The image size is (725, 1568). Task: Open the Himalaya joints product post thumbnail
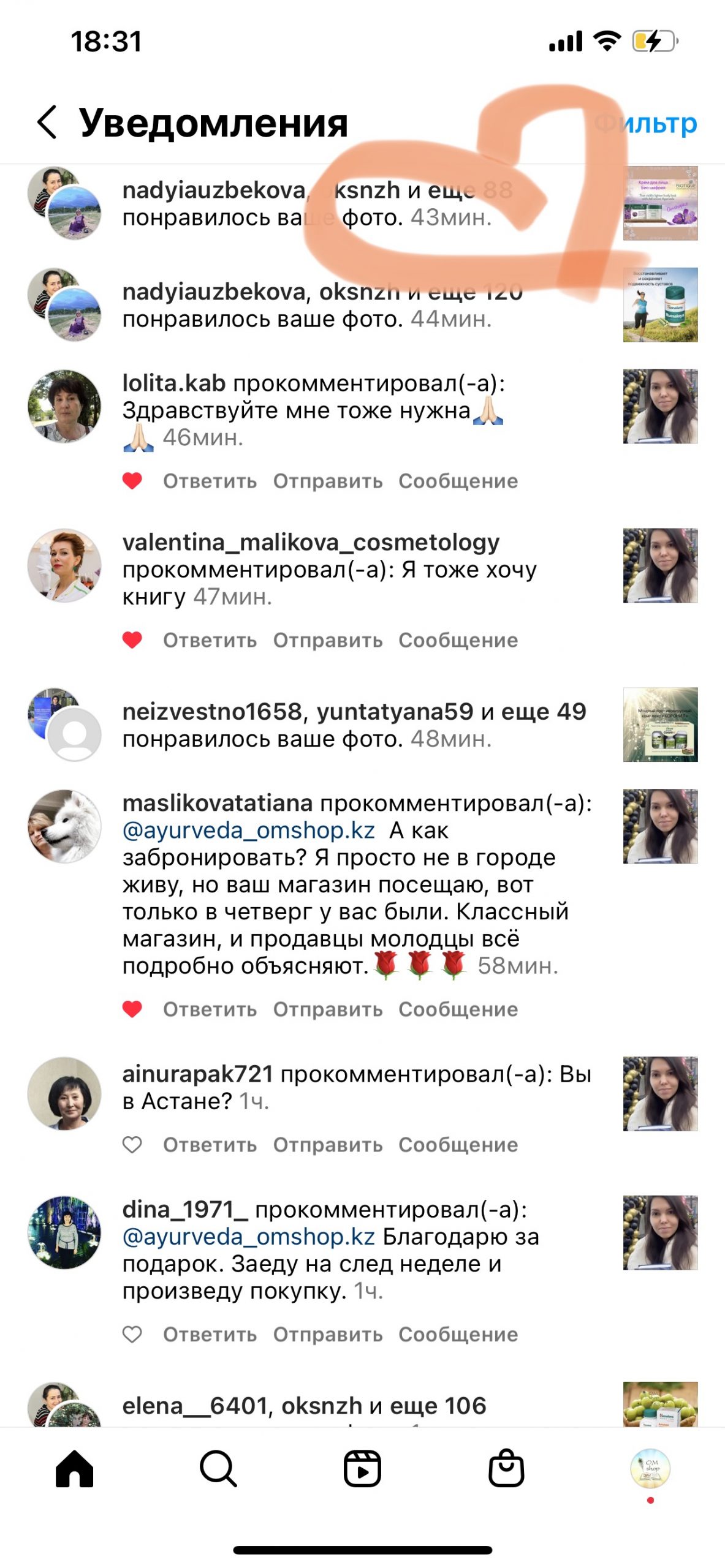click(660, 304)
